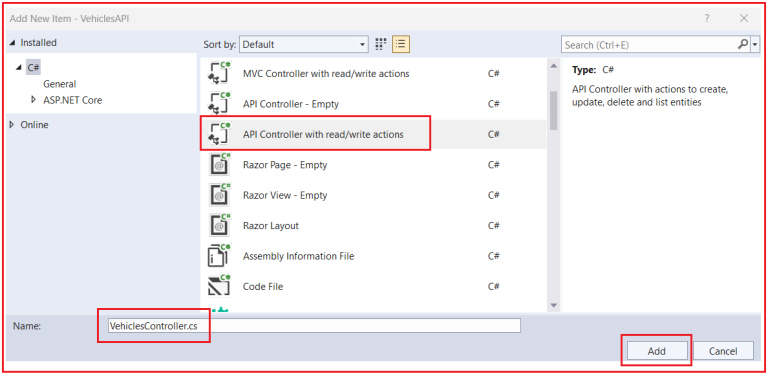Select the General category
The width and height of the screenshot is (768, 376).
(x=60, y=84)
